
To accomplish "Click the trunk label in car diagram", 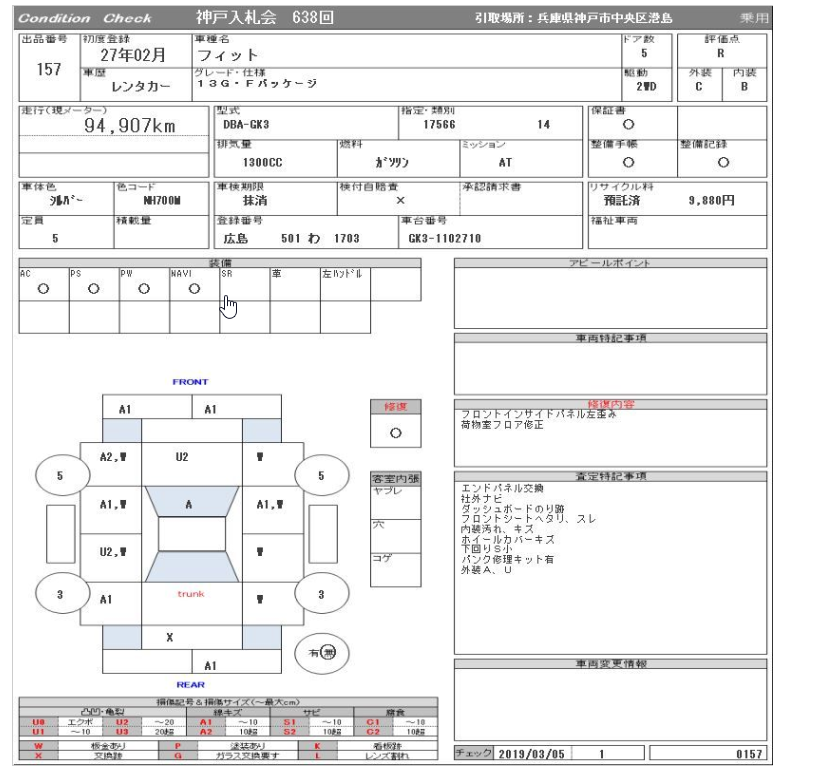I will coord(190,594).
